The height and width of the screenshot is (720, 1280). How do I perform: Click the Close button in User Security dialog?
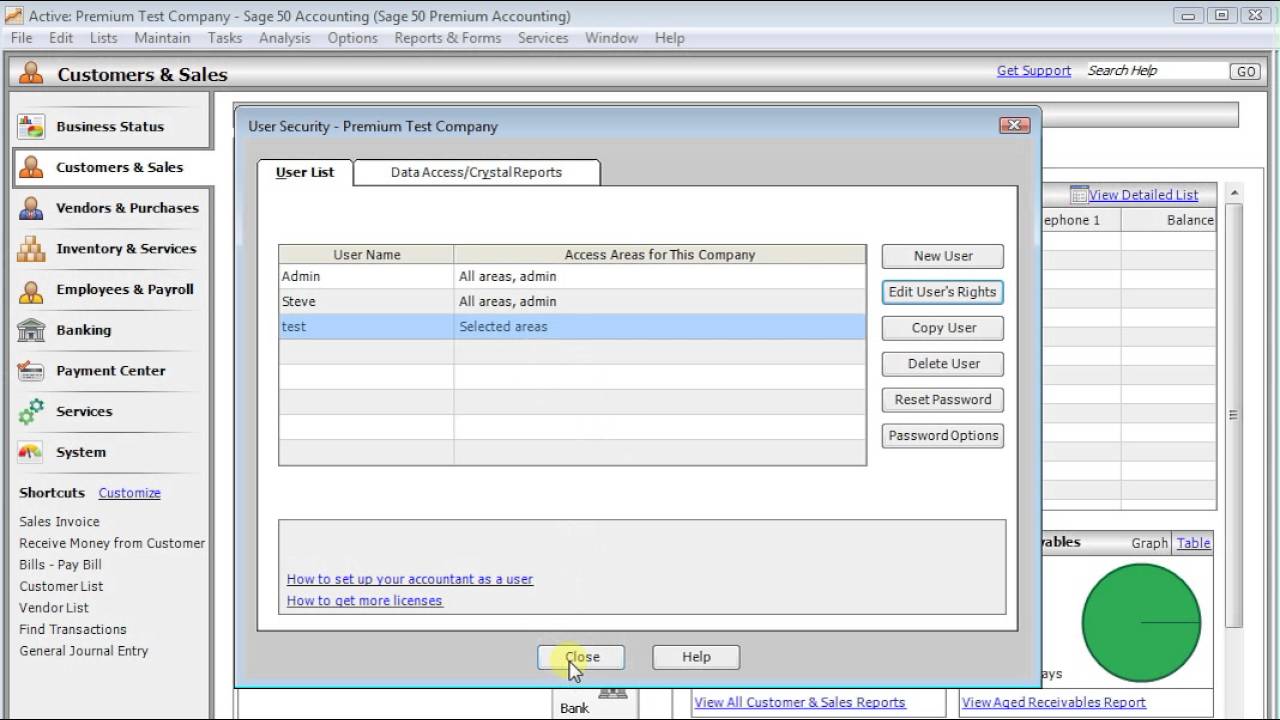tap(581, 657)
